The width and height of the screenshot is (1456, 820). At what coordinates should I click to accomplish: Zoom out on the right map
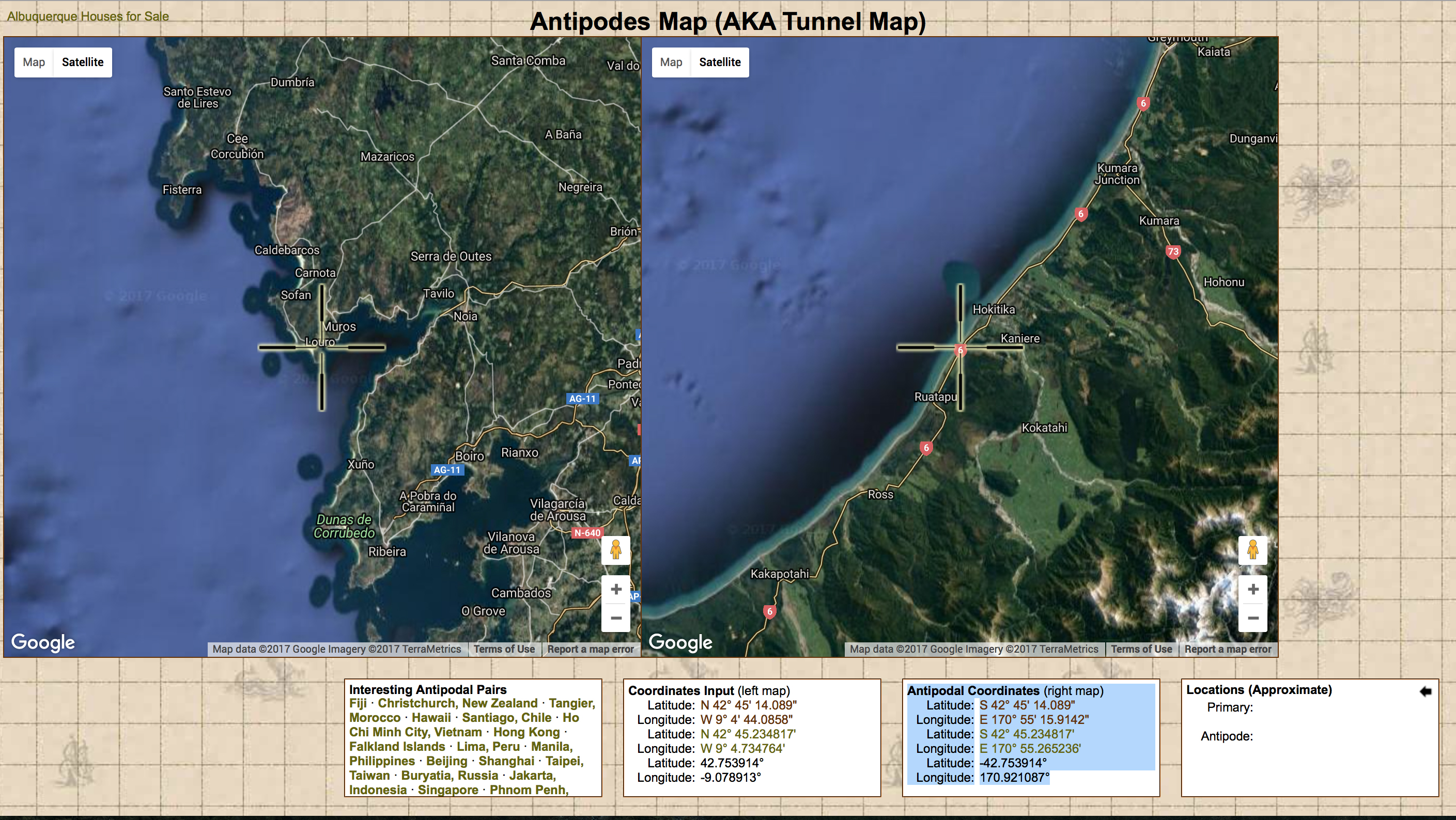[1252, 618]
